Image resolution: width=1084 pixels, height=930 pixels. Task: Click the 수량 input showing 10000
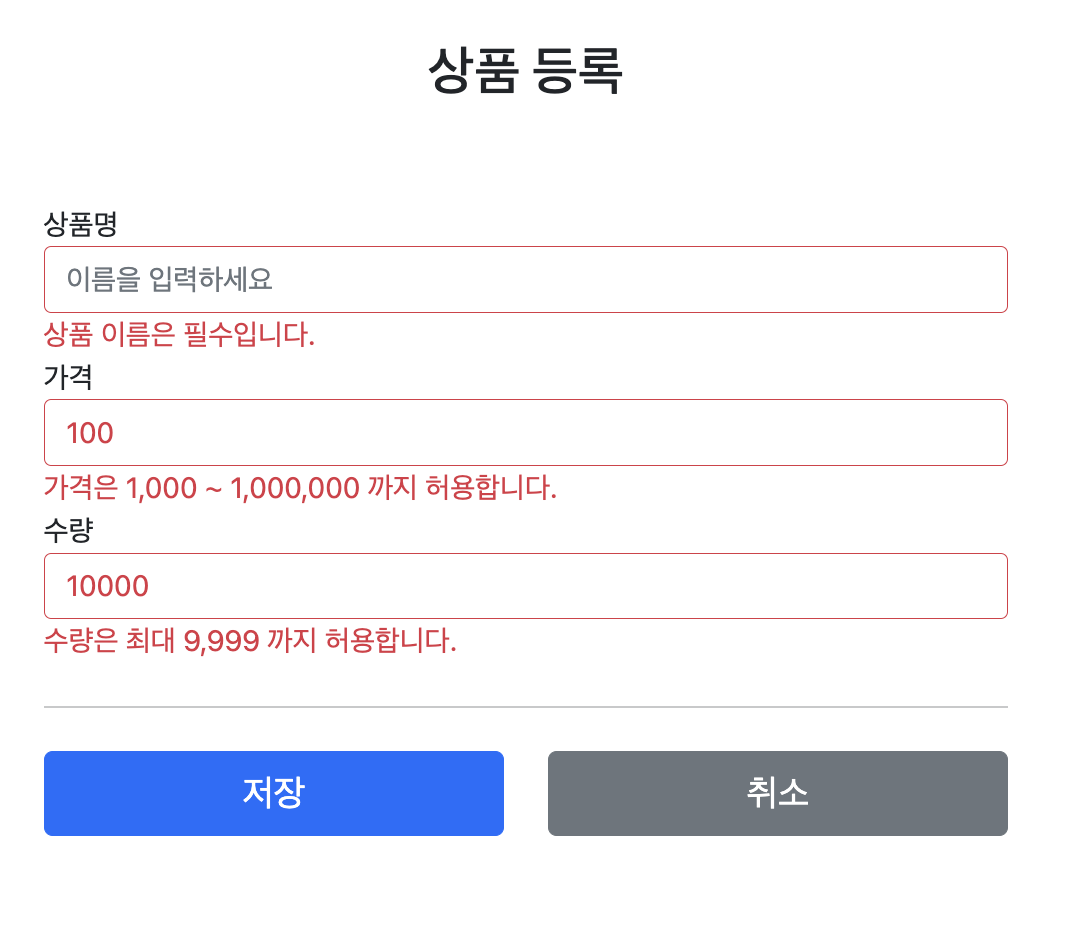pyautogui.click(x=526, y=586)
